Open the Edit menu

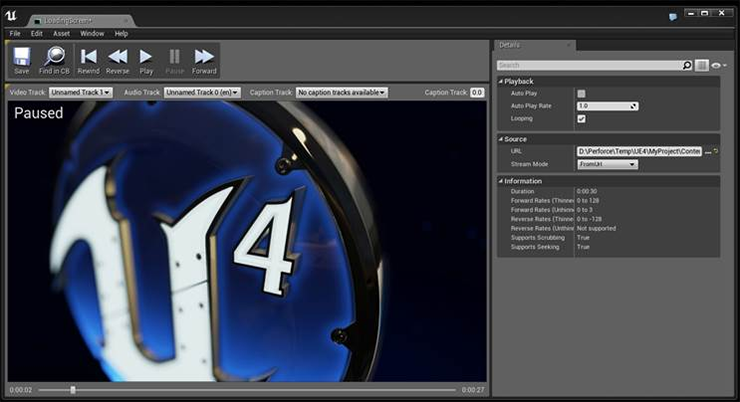pyautogui.click(x=37, y=34)
